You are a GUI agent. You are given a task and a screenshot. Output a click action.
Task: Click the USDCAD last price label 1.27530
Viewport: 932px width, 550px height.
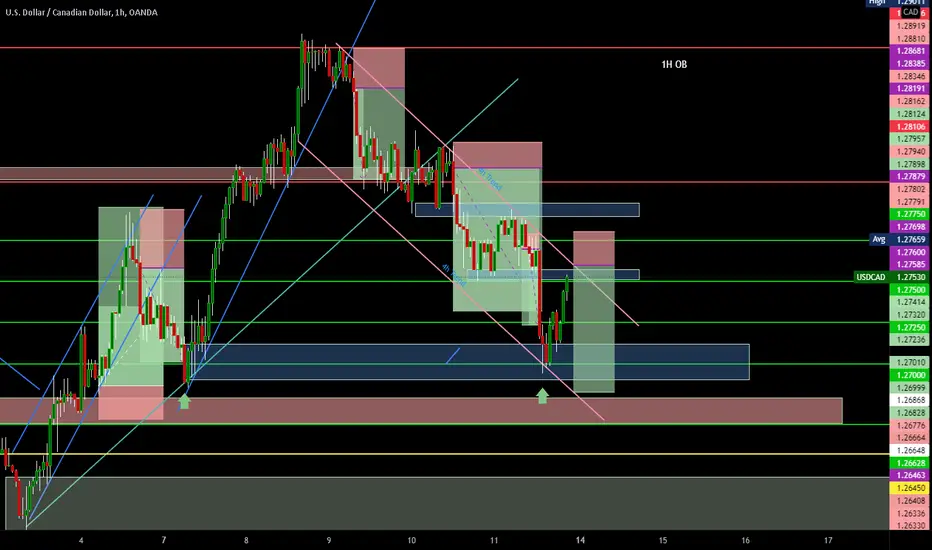891,277
